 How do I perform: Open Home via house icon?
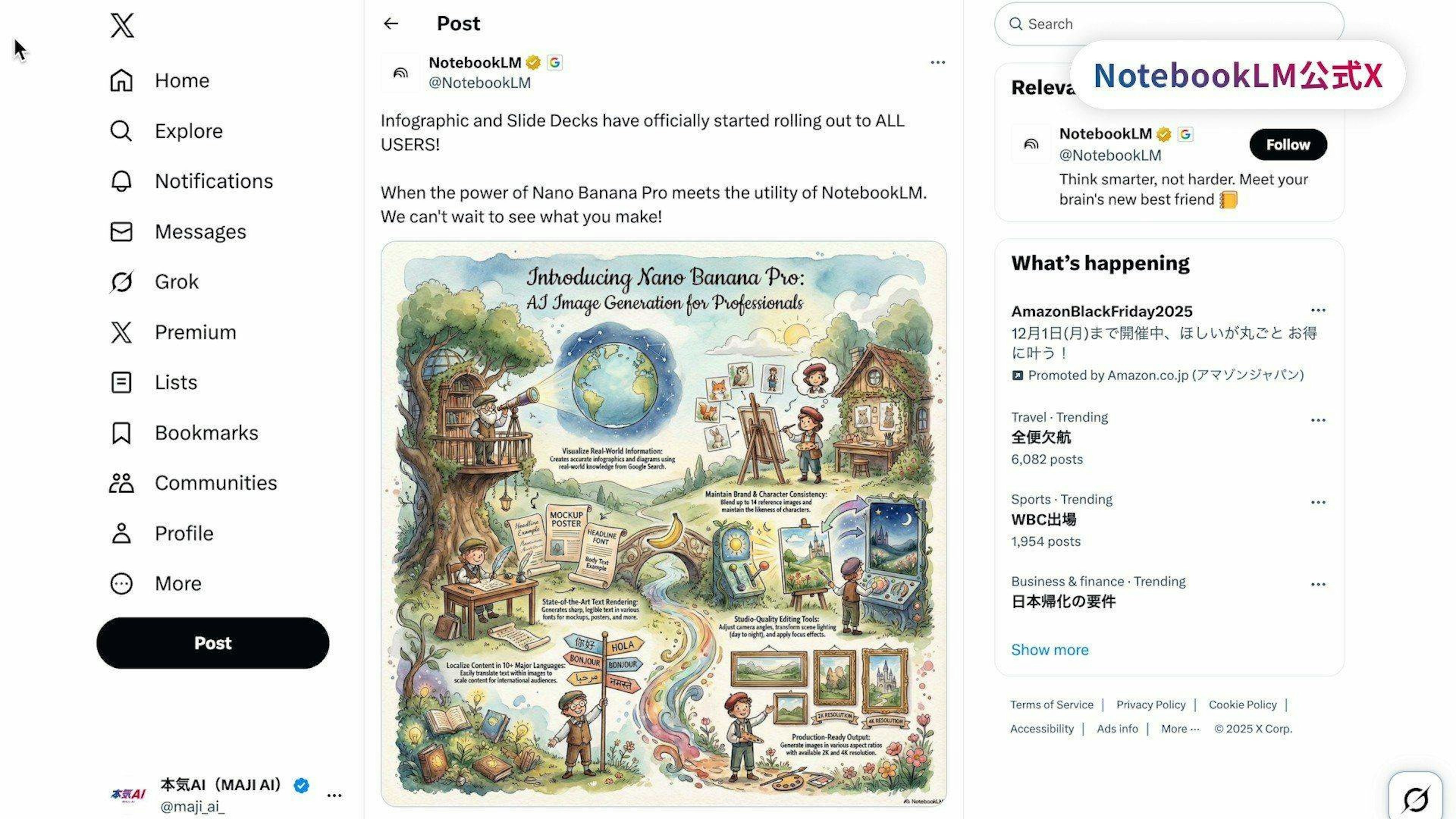[x=121, y=80]
